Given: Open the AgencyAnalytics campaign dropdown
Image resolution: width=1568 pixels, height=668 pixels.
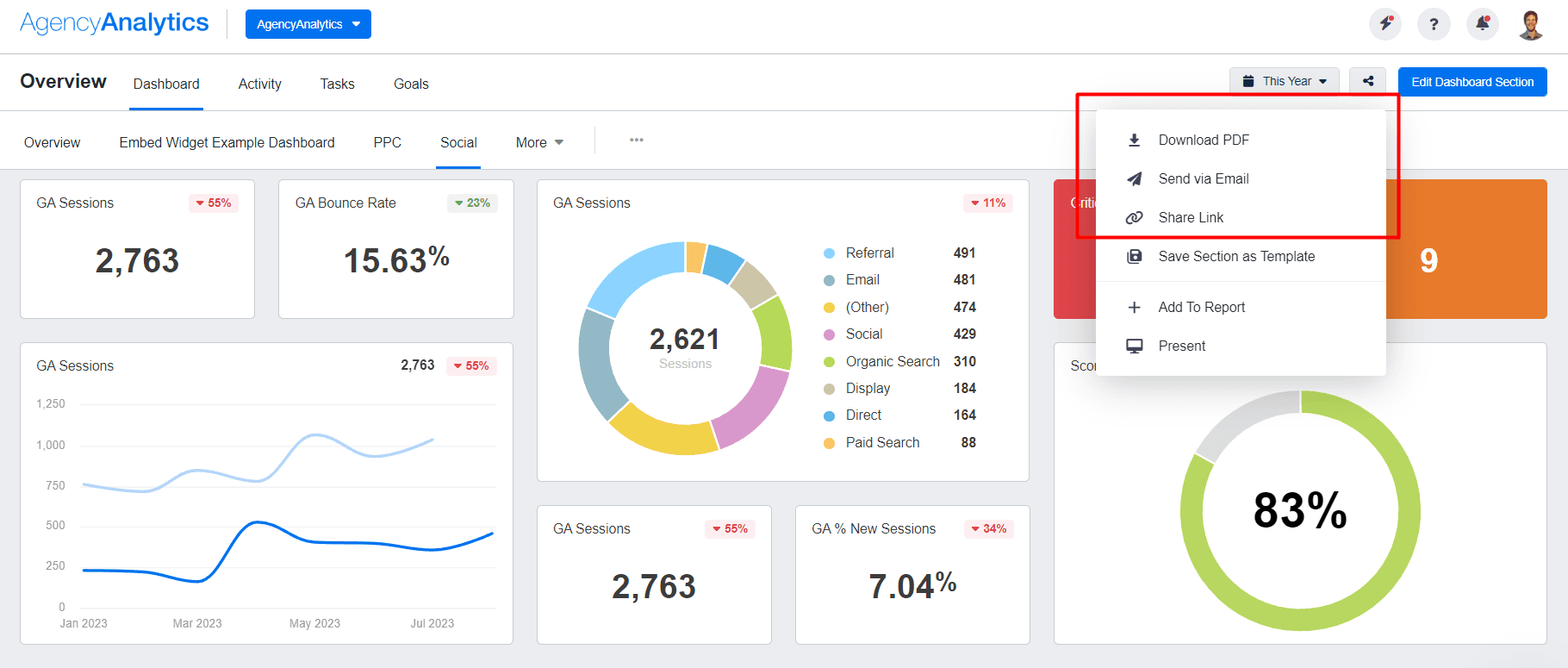Looking at the screenshot, I should pos(308,24).
